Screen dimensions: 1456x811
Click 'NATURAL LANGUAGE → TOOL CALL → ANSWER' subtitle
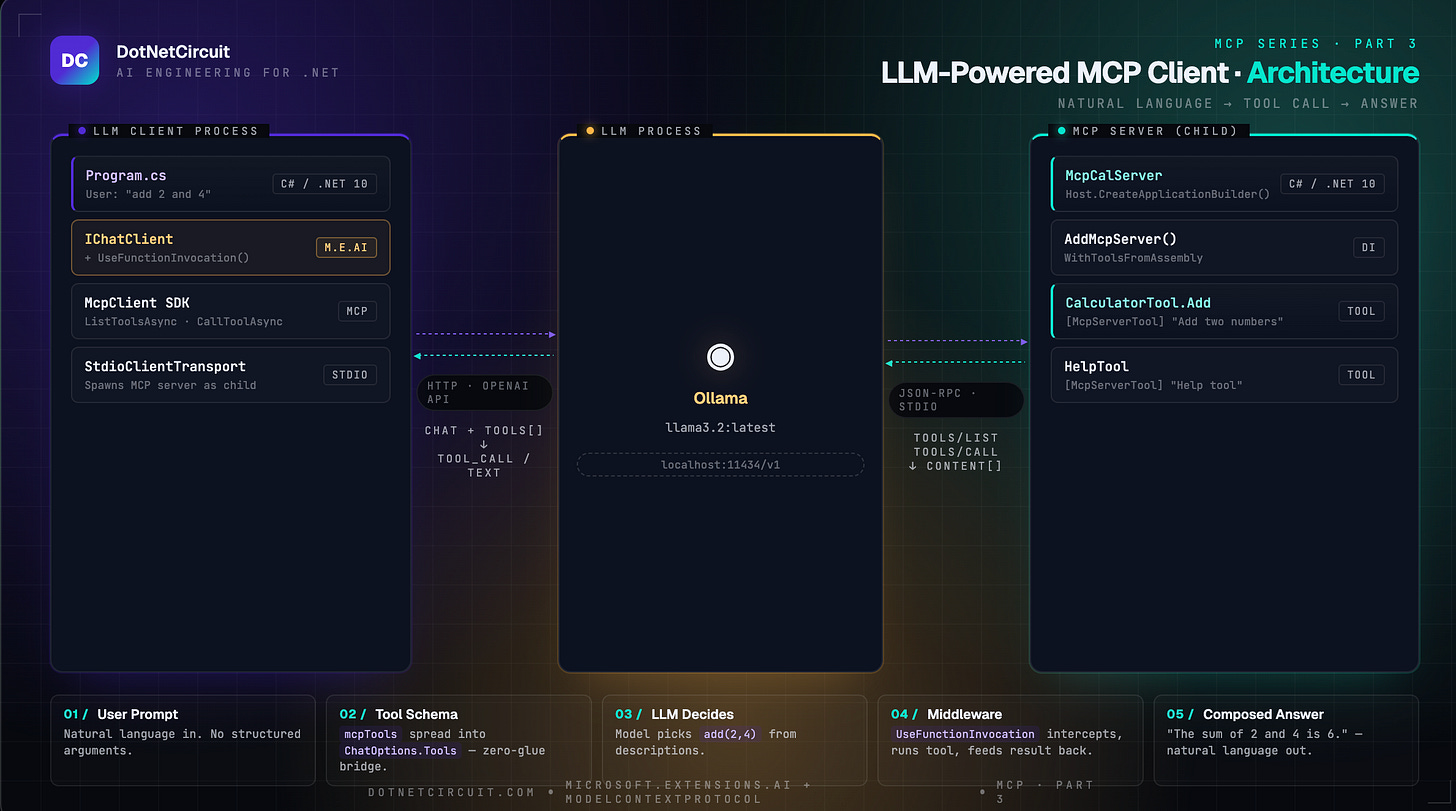[x=1238, y=103]
